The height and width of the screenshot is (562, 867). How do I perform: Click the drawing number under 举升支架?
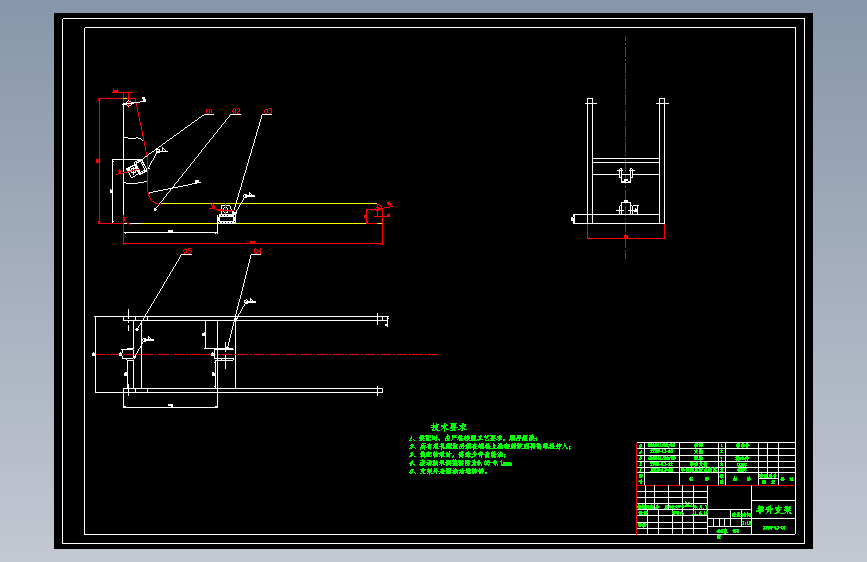[774, 528]
